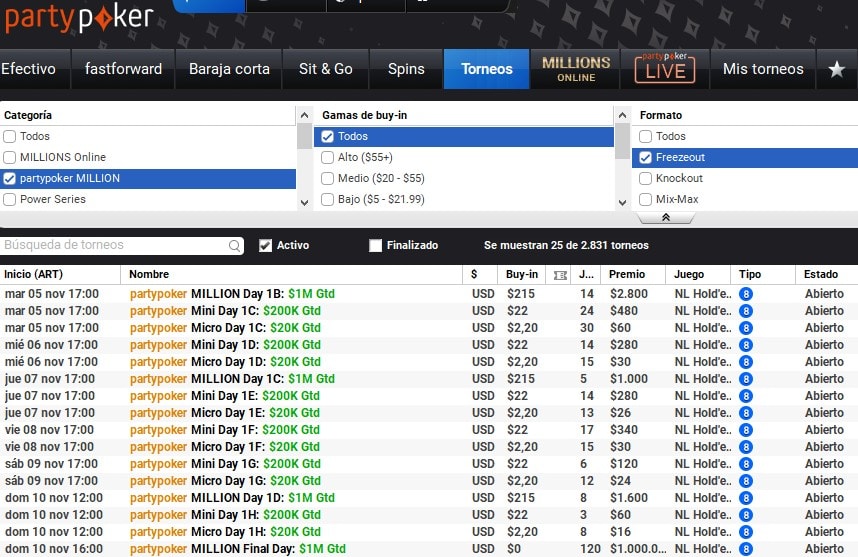Uncheck the Freezeout format
This screenshot has width=858, height=557.
(645, 158)
